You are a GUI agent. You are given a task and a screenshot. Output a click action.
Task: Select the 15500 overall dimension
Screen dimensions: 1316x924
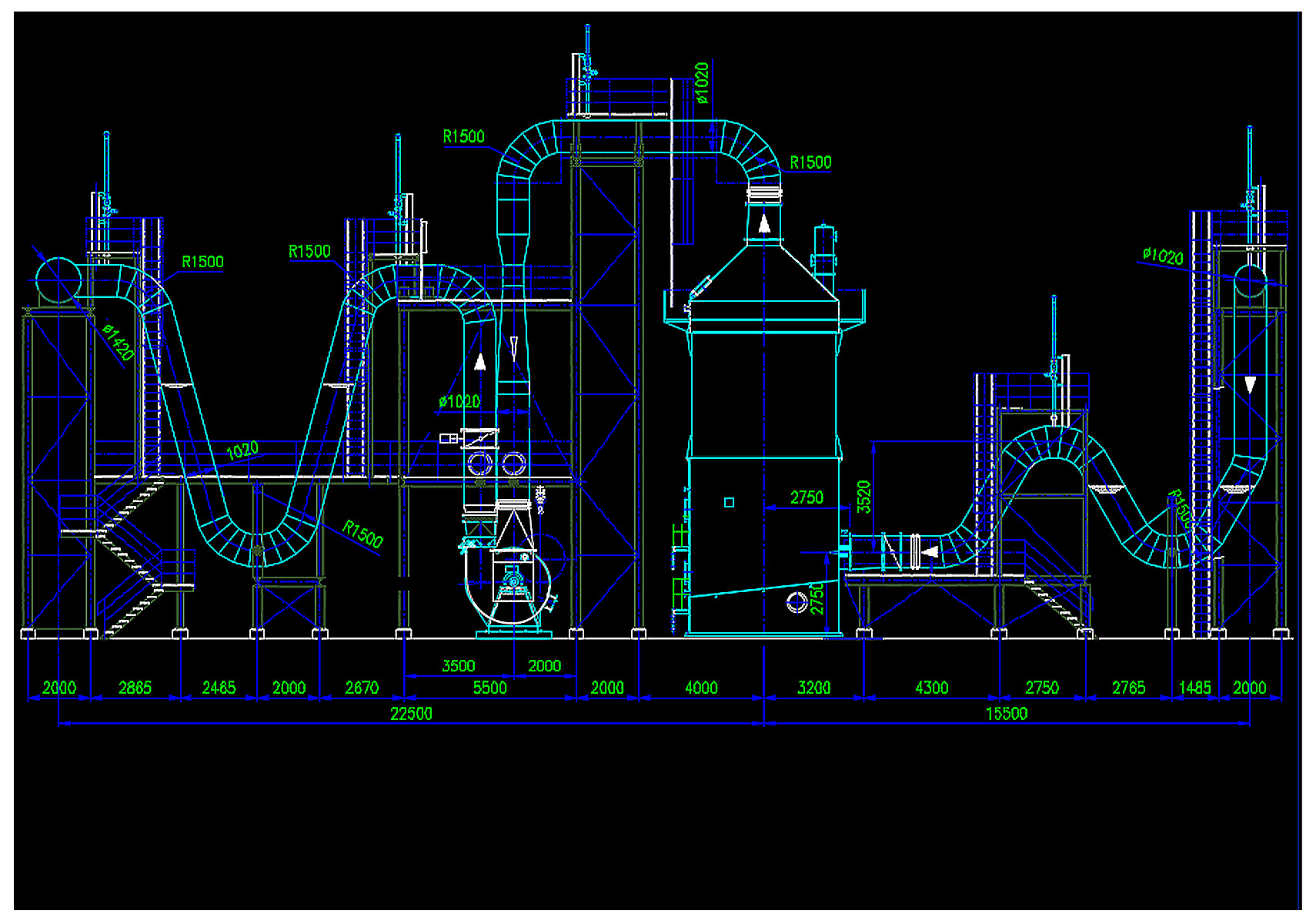(x=1007, y=714)
